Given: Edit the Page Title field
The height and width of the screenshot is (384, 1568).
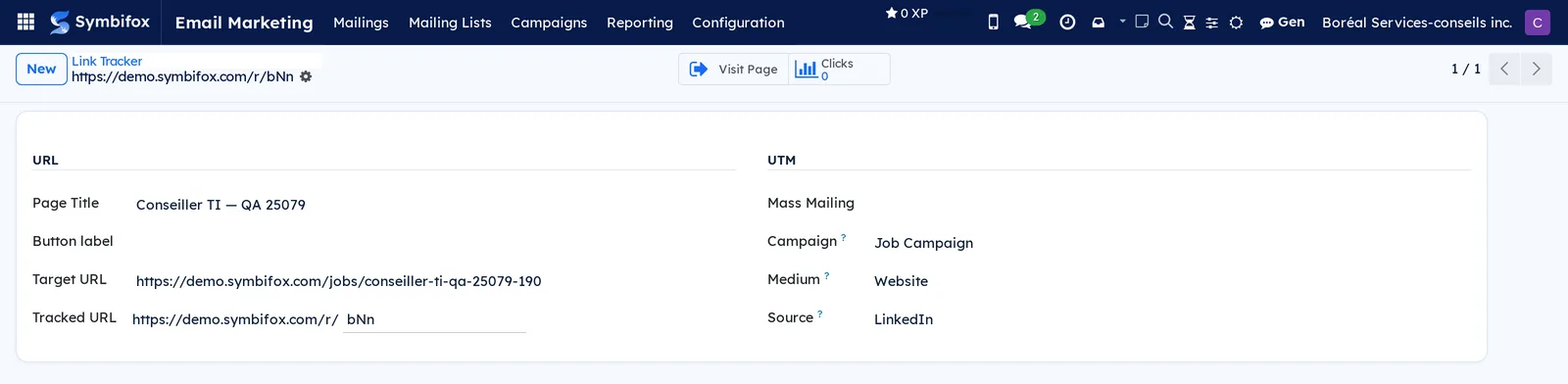Looking at the screenshot, I should (434, 205).
